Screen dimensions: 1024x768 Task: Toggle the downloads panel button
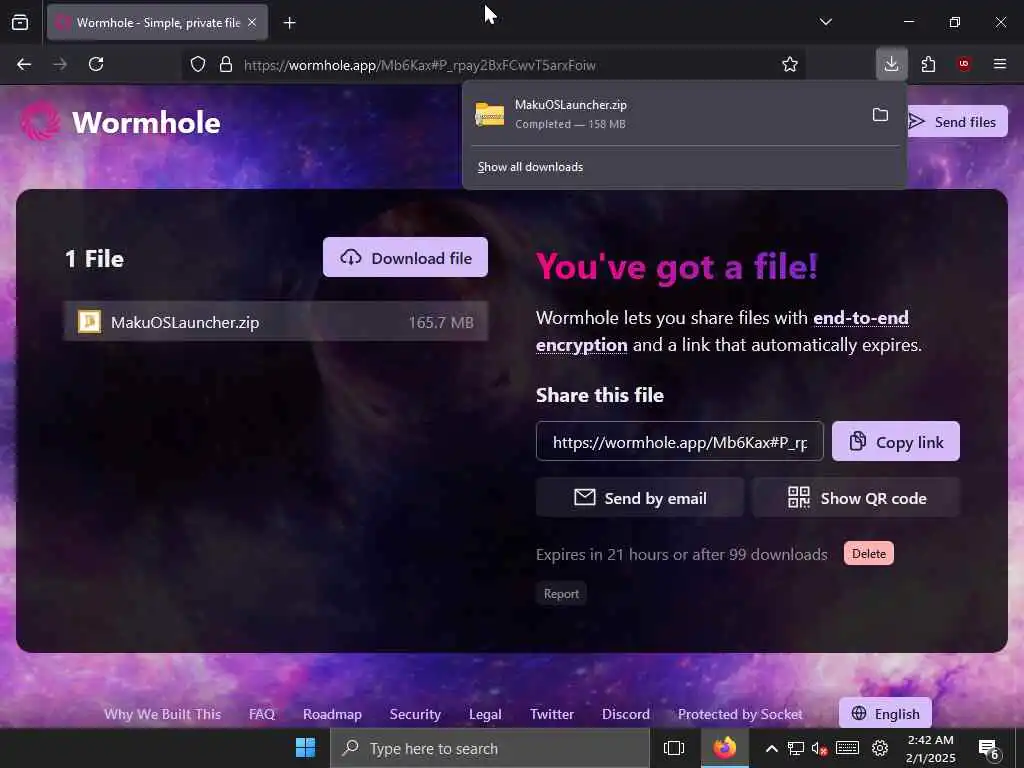click(x=891, y=64)
